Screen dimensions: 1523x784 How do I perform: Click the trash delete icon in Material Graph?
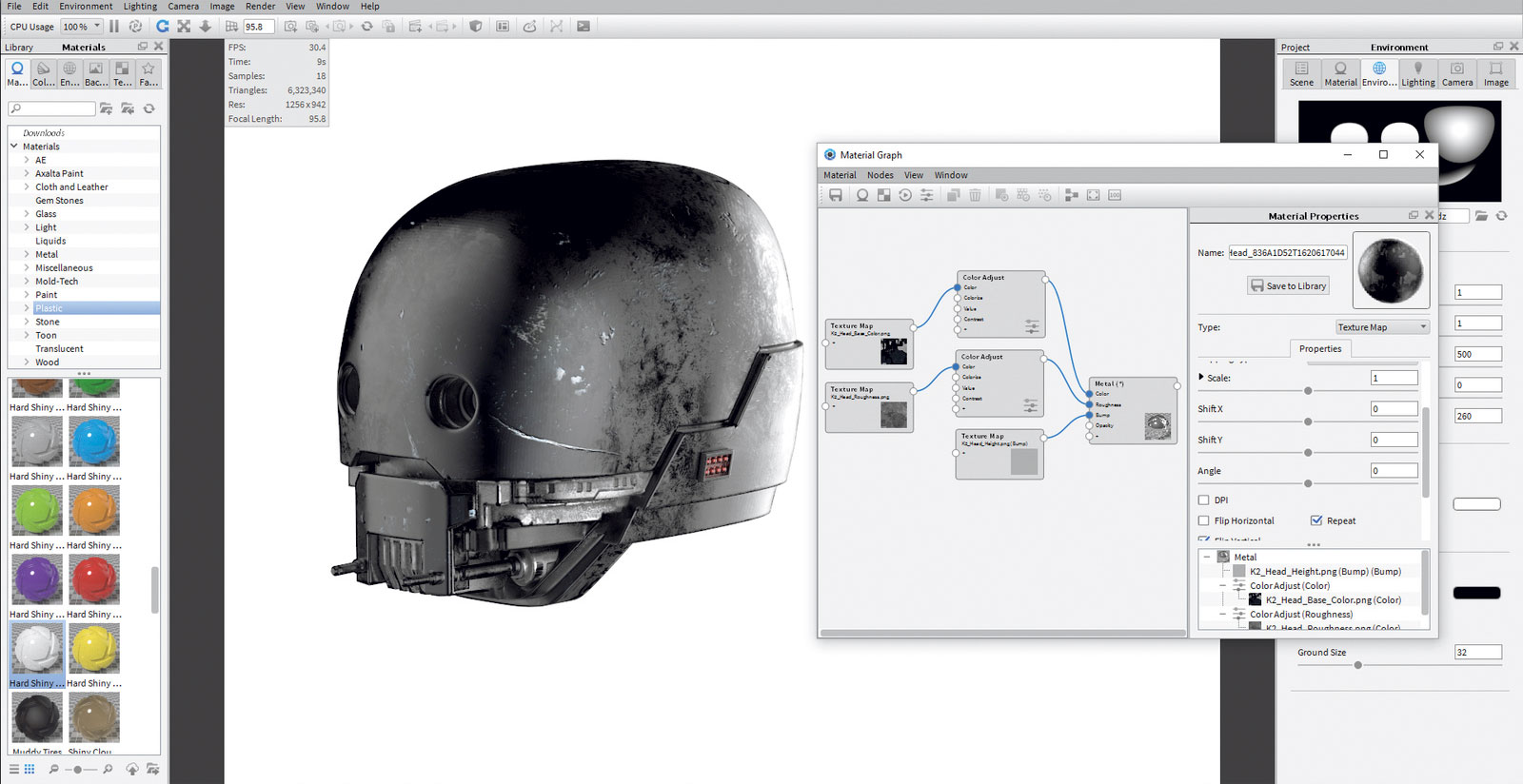click(x=975, y=195)
